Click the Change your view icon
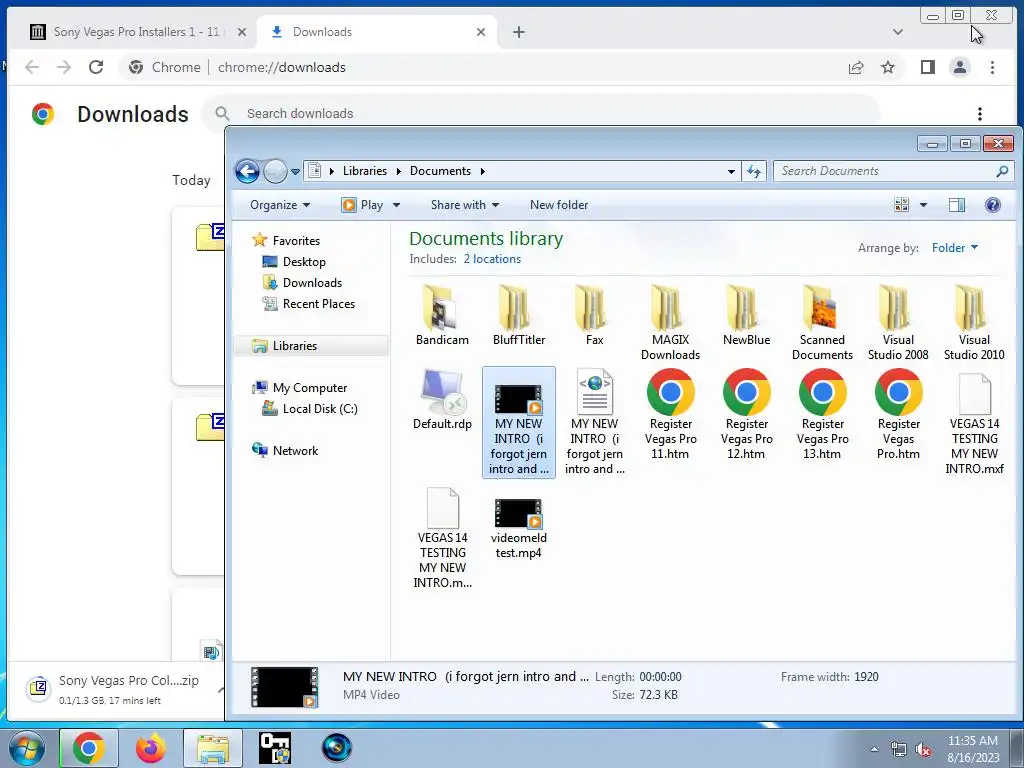Screen dimensions: 1024x768 (901, 205)
